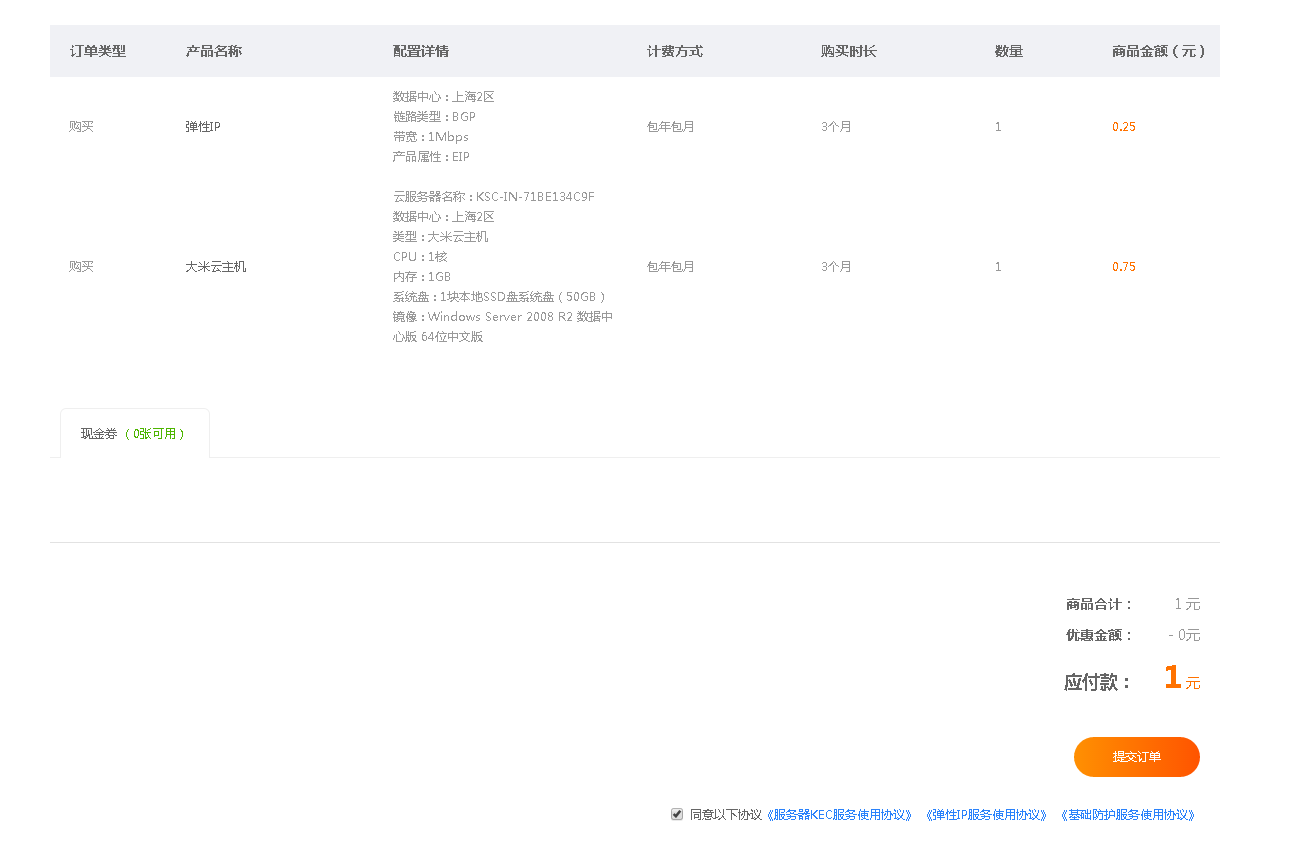Click the 商品金额（元）column header
The width and height of the screenshot is (1314, 855).
[x=1159, y=51]
